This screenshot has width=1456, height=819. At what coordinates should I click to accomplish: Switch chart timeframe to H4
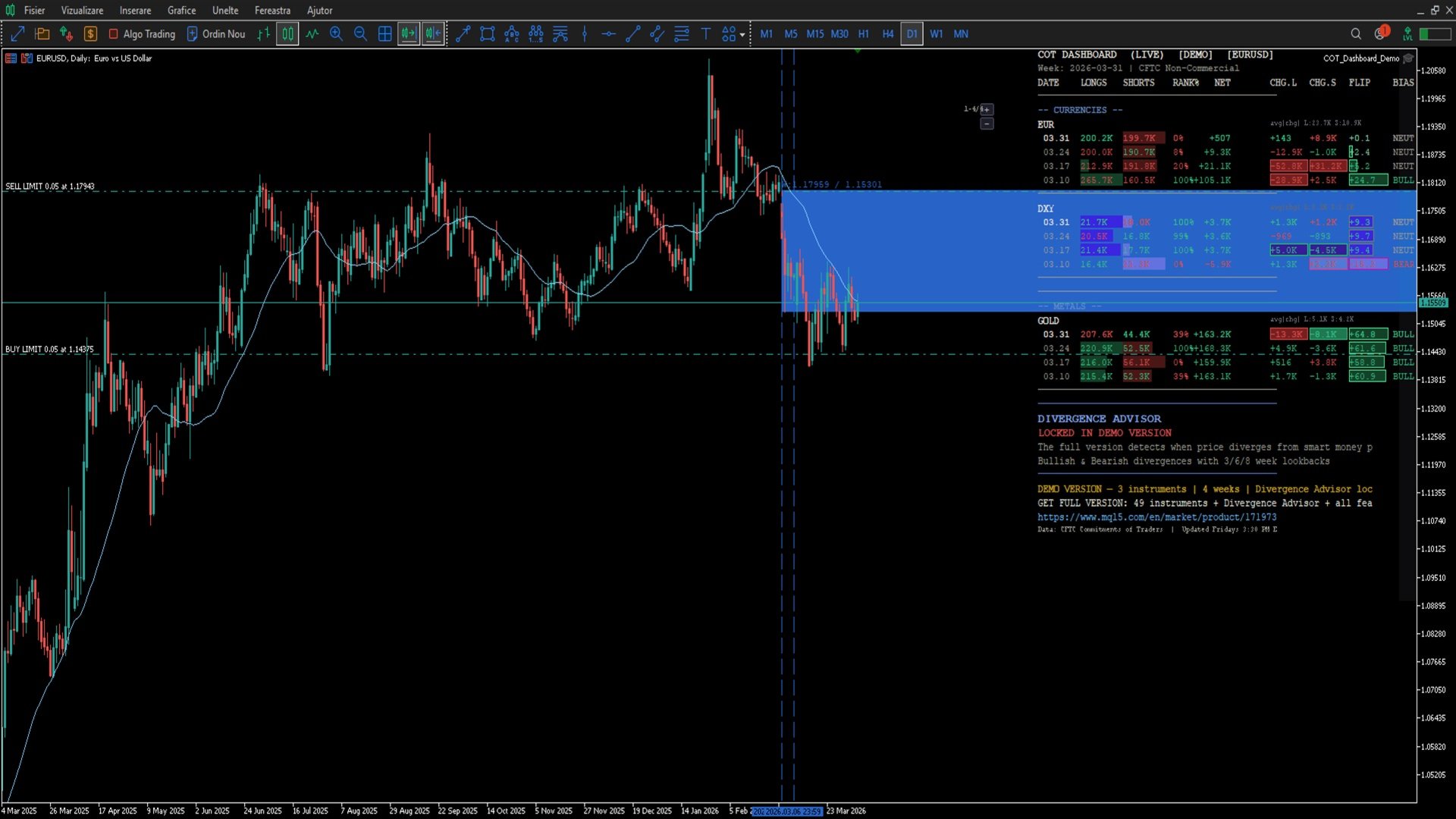(887, 34)
